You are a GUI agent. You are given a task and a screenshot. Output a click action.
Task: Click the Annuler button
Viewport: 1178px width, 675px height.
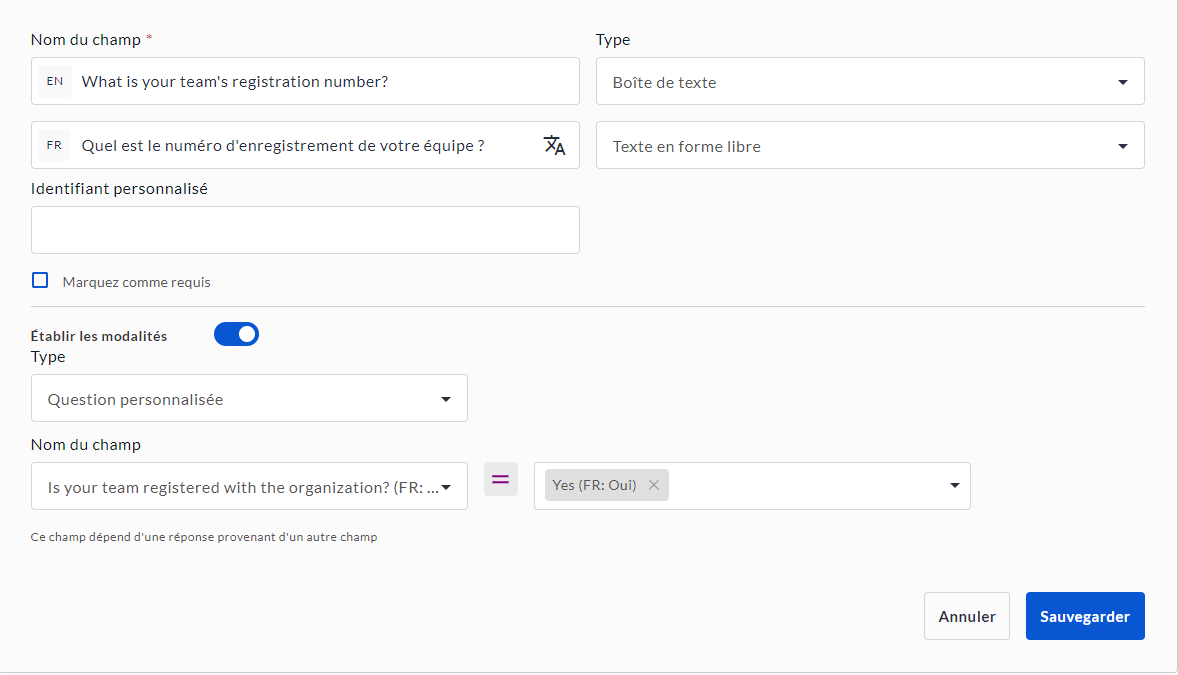pos(966,616)
